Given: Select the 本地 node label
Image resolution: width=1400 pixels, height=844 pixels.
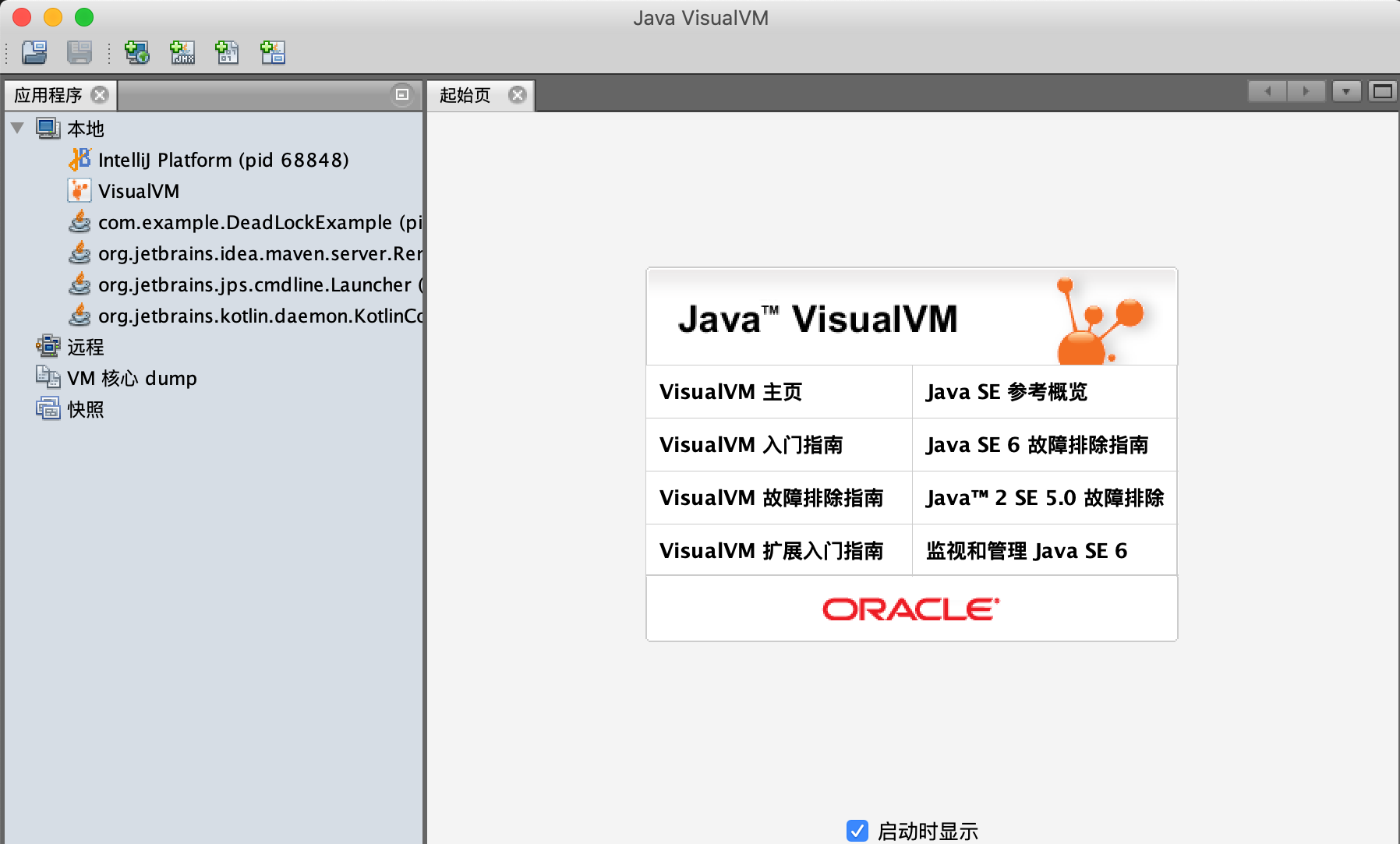Looking at the screenshot, I should [86, 129].
